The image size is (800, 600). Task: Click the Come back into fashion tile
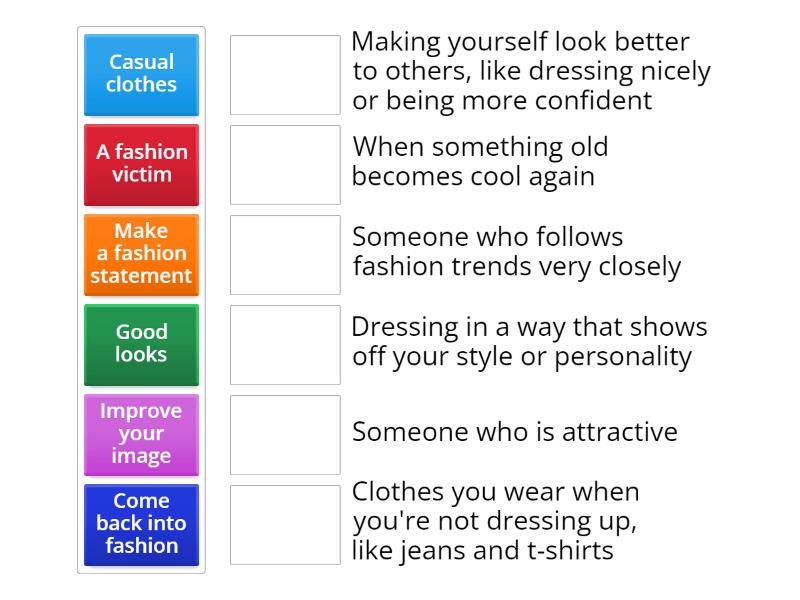[x=141, y=524]
